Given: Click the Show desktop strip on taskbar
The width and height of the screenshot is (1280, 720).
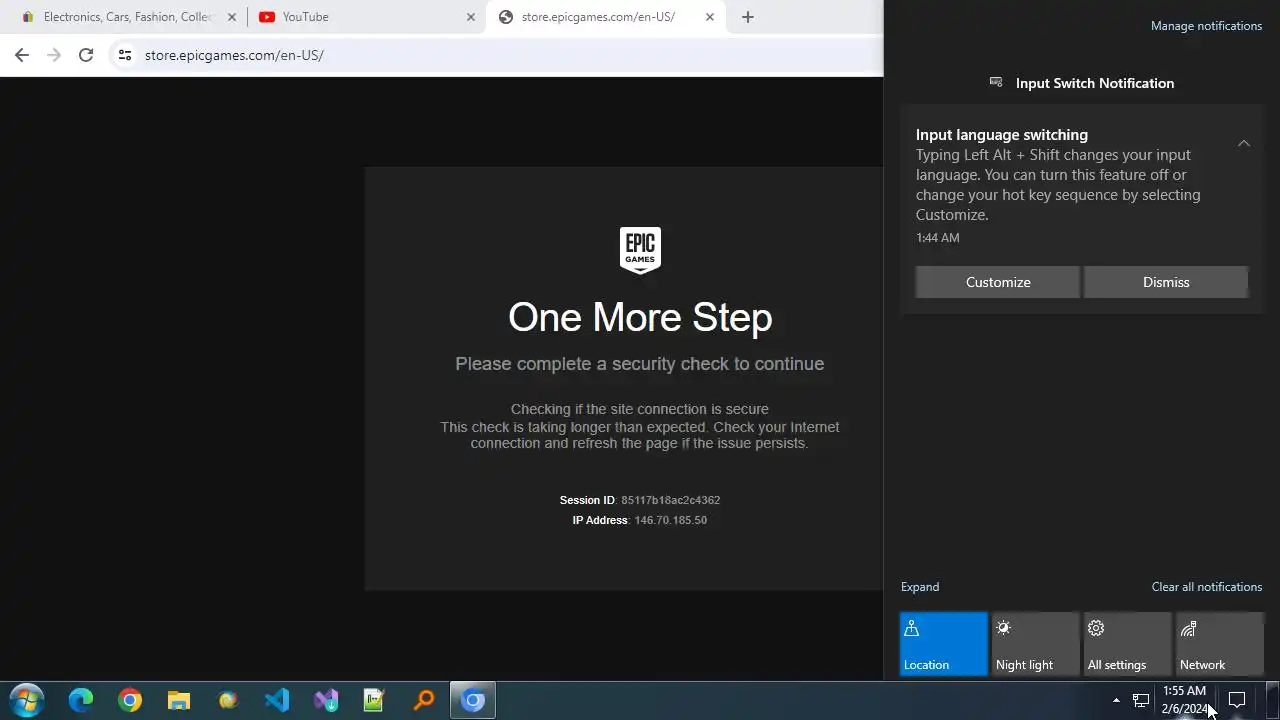Looking at the screenshot, I should [x=1273, y=700].
